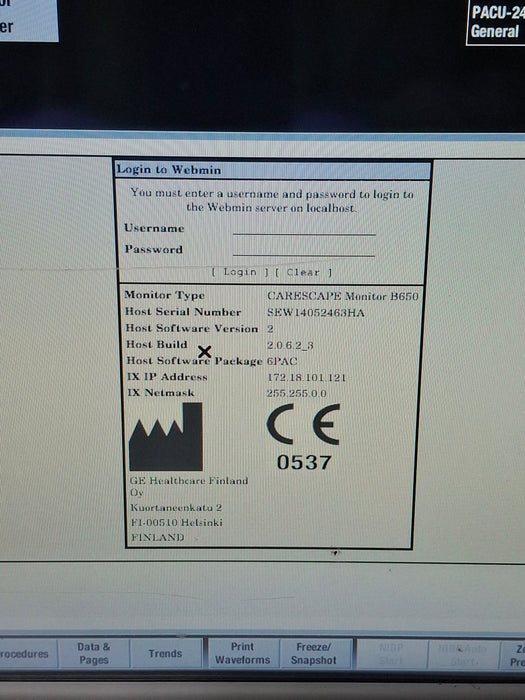Image resolution: width=525 pixels, height=700 pixels.
Task: Click the 'Host Serial Number' label
Action: point(183,312)
